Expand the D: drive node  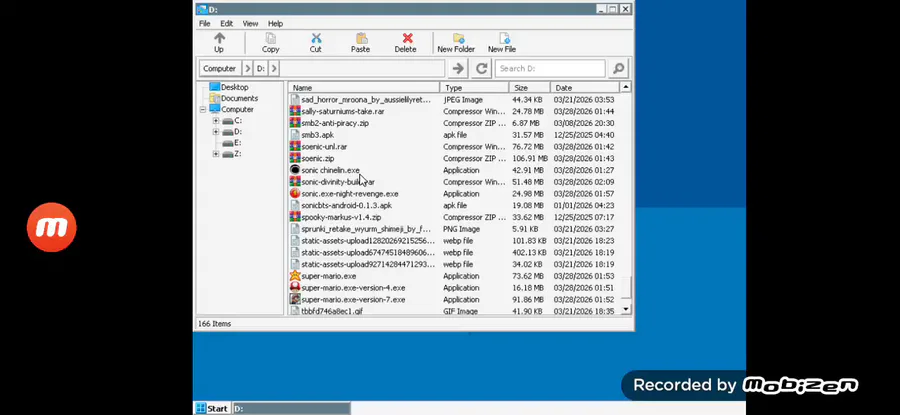click(216, 131)
